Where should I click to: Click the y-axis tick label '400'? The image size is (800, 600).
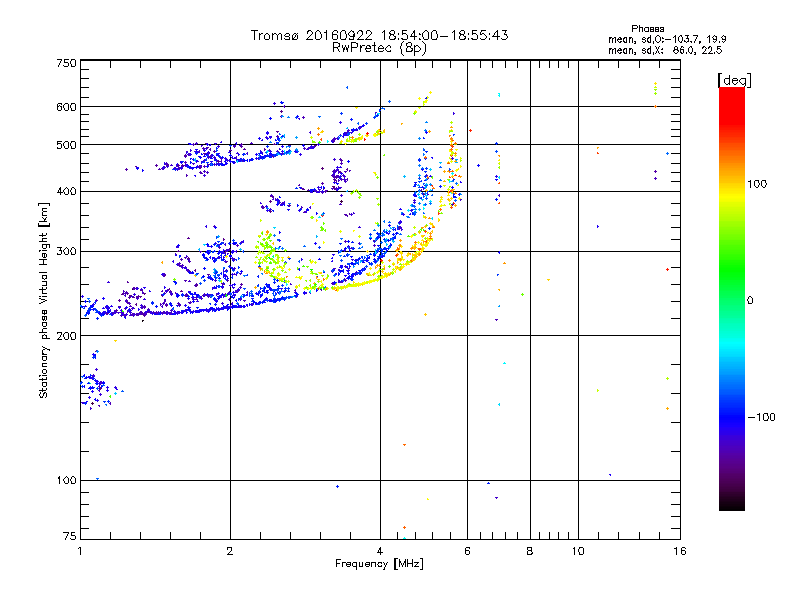(x=67, y=191)
